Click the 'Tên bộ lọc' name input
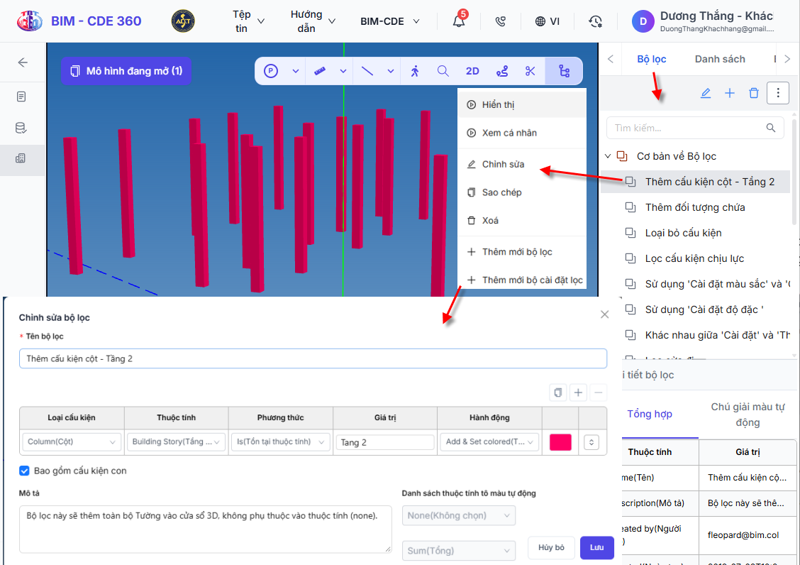This screenshot has height=565, width=800. [x=313, y=359]
